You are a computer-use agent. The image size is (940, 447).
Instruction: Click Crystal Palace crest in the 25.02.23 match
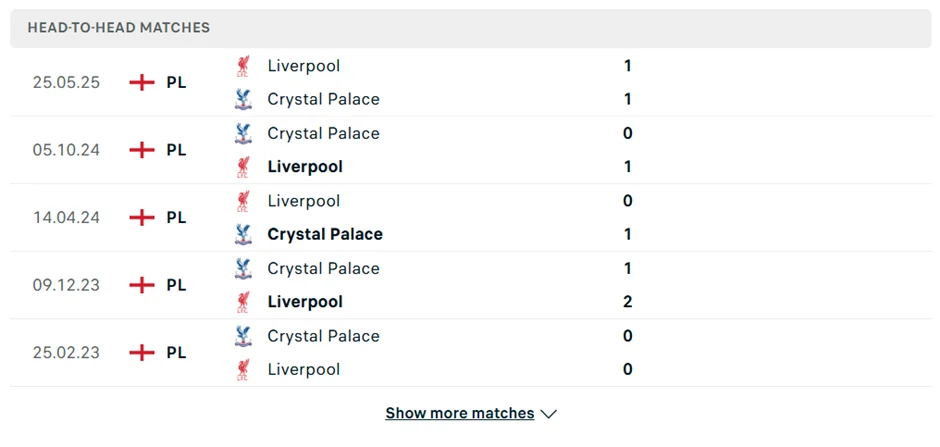coord(242,336)
